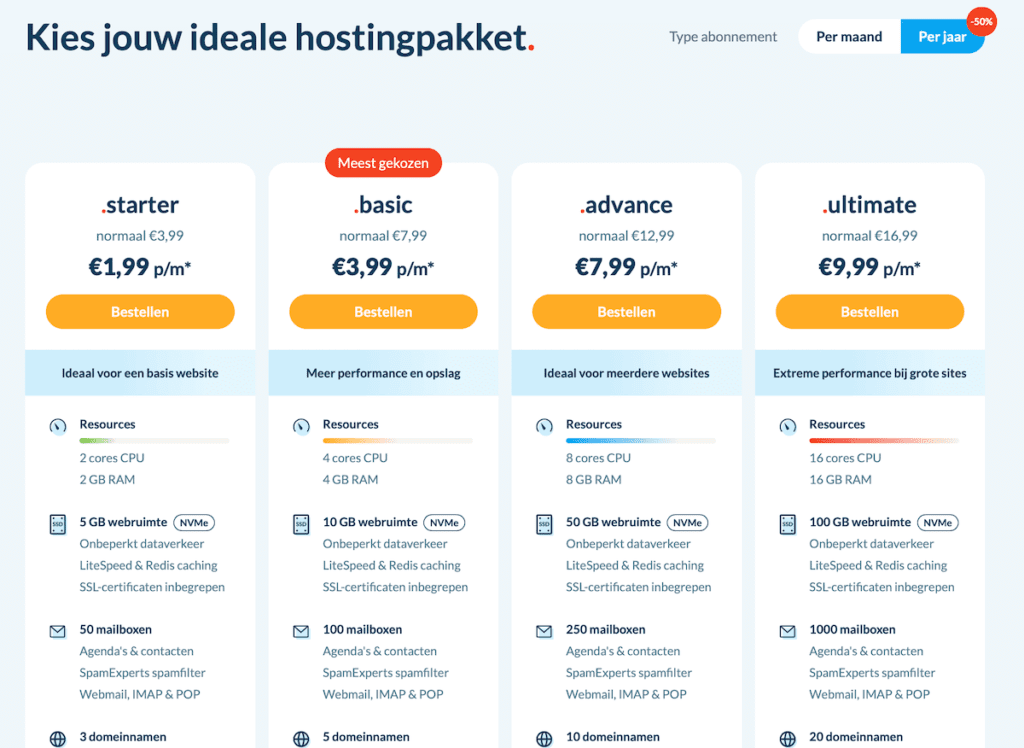Screen dimensions: 1024x748
Task: Click the globe icon next to 5 domeinnamen
Action: click(x=300, y=737)
